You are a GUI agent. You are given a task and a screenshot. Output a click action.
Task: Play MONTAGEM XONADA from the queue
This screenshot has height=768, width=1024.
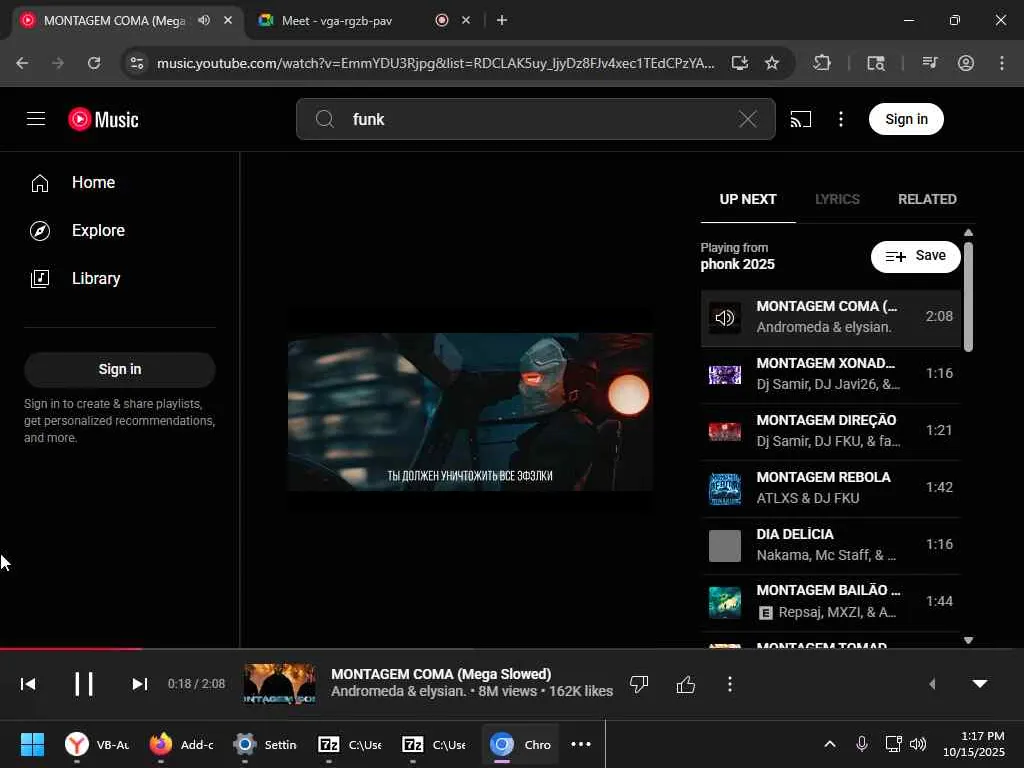coord(831,374)
